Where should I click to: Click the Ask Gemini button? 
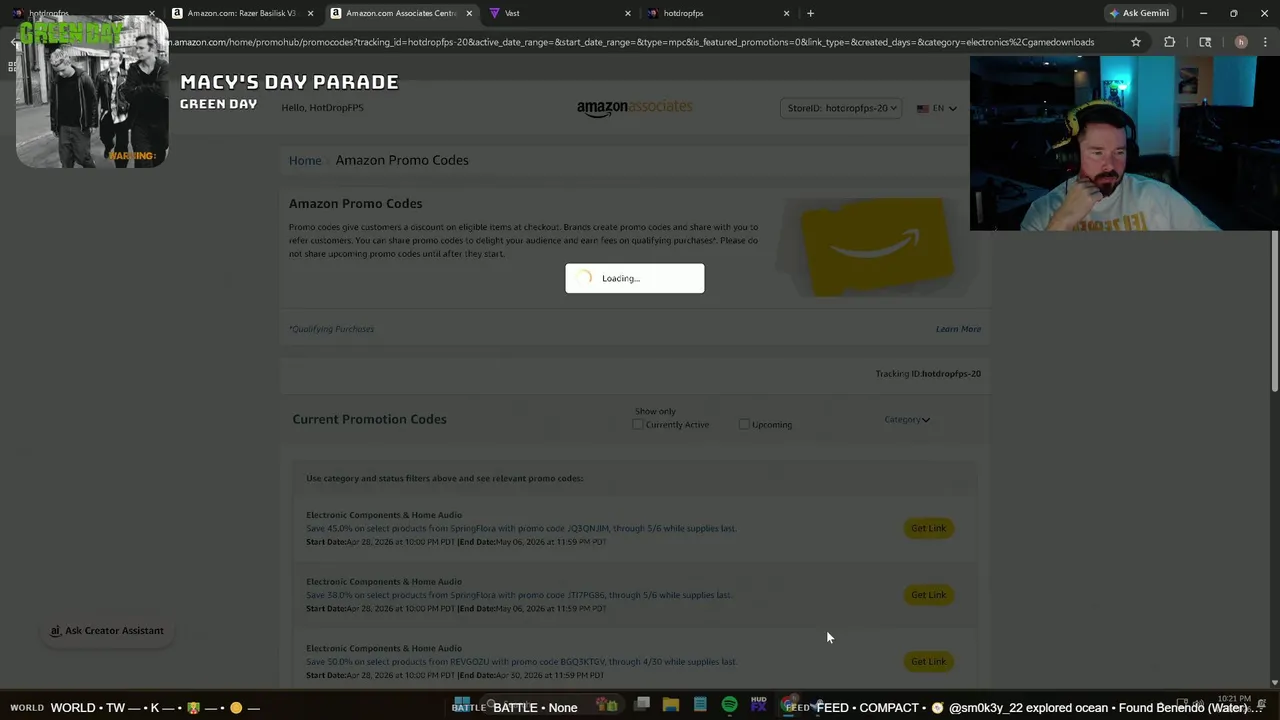(1139, 13)
